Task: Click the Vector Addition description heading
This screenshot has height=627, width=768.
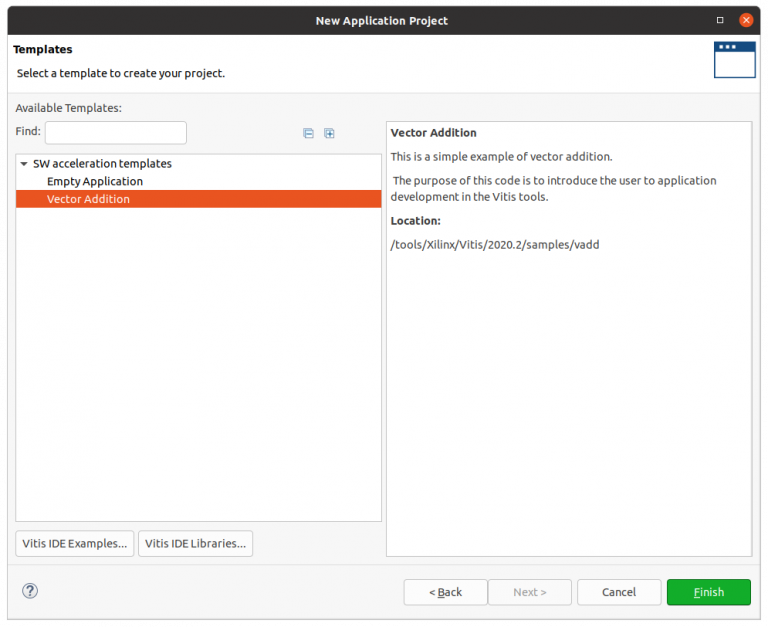Action: click(433, 132)
